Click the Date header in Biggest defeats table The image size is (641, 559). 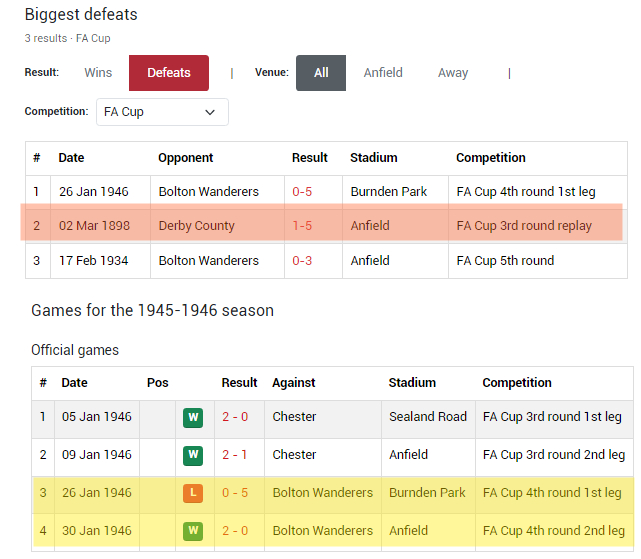pyautogui.click(x=71, y=157)
